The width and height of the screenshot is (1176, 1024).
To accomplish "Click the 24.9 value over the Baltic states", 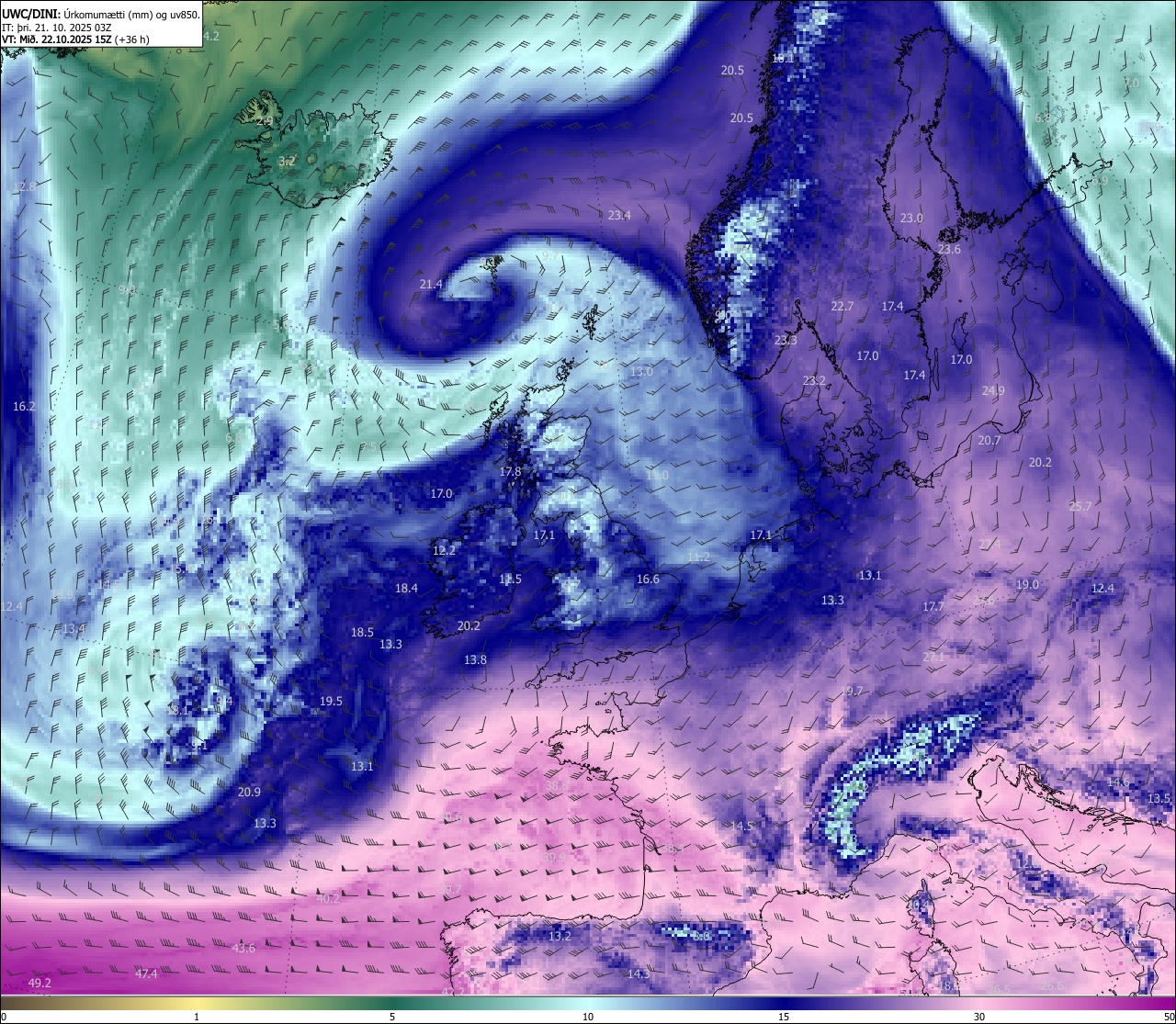I will 993,391.
